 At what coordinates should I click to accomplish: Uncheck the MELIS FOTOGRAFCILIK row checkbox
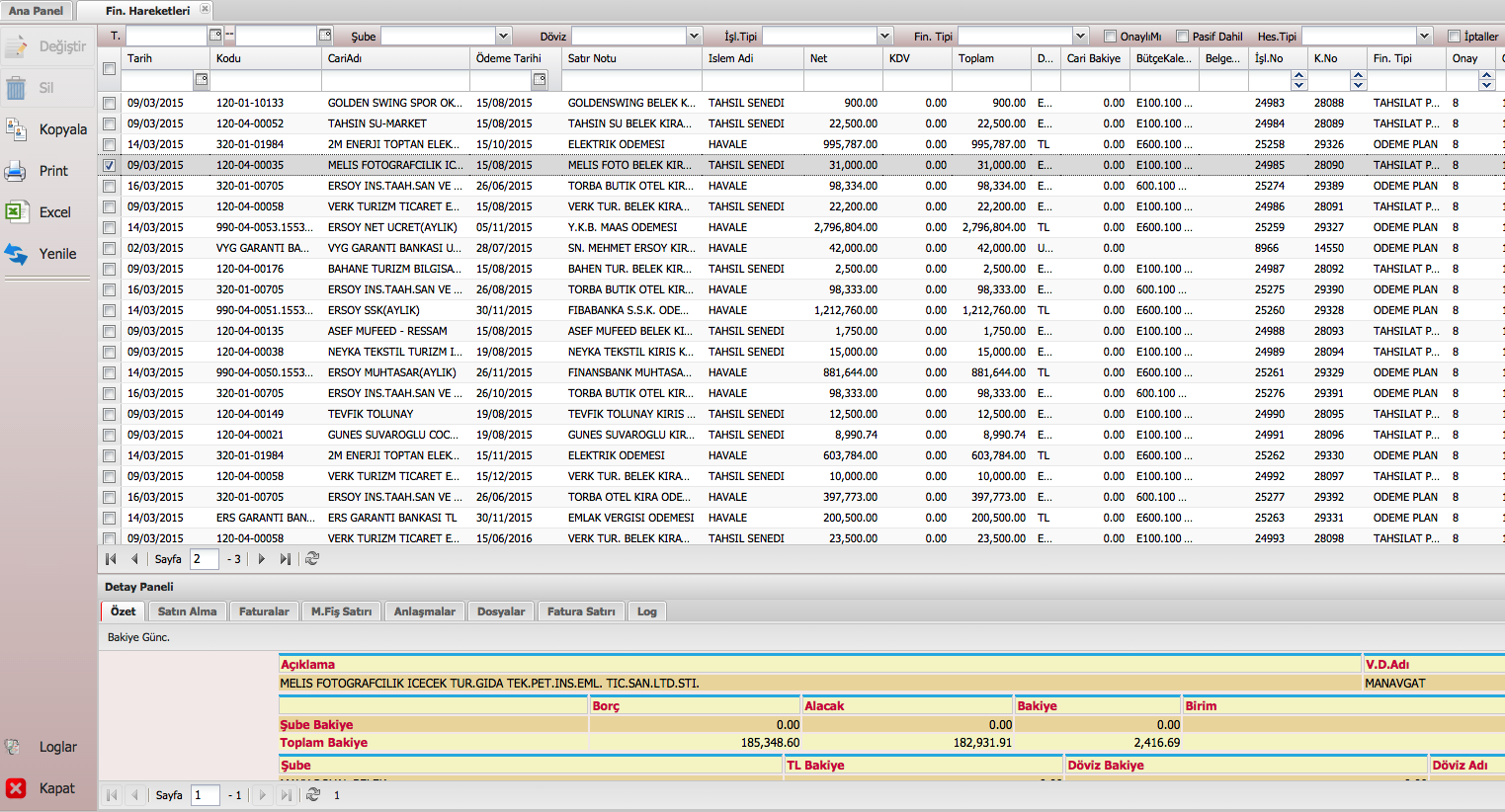(x=110, y=165)
